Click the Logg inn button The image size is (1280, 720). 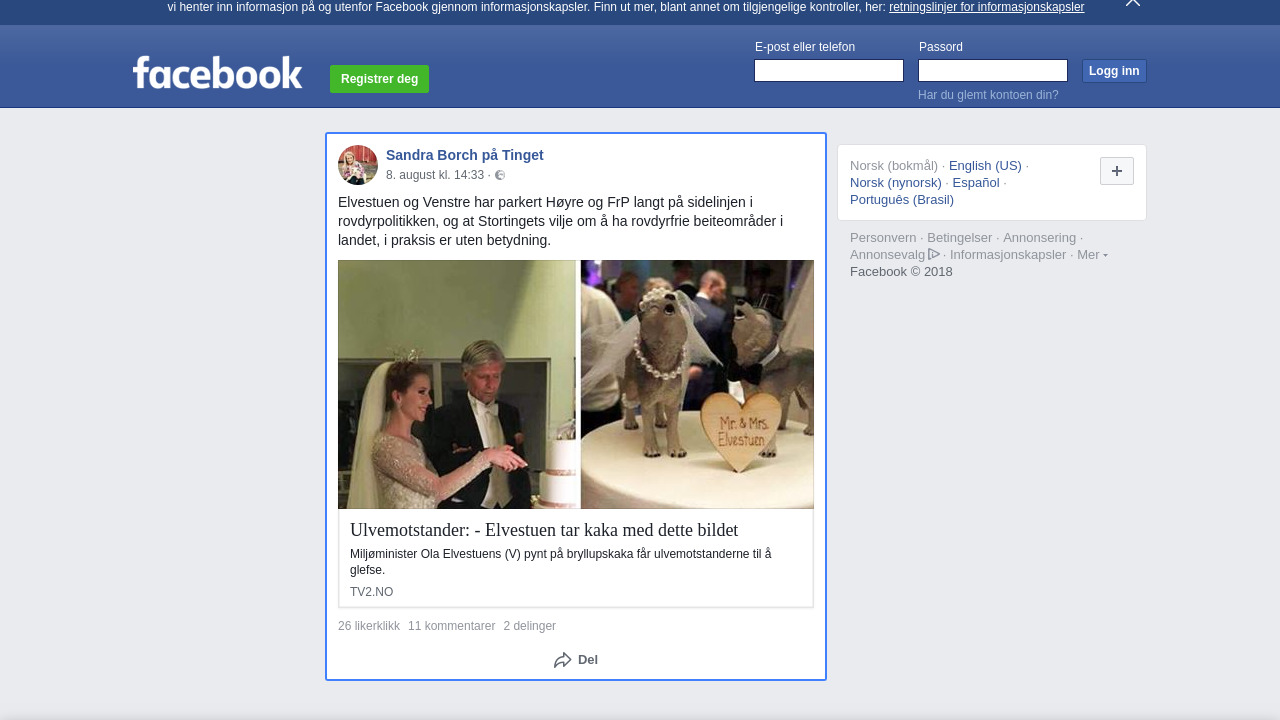1114,71
